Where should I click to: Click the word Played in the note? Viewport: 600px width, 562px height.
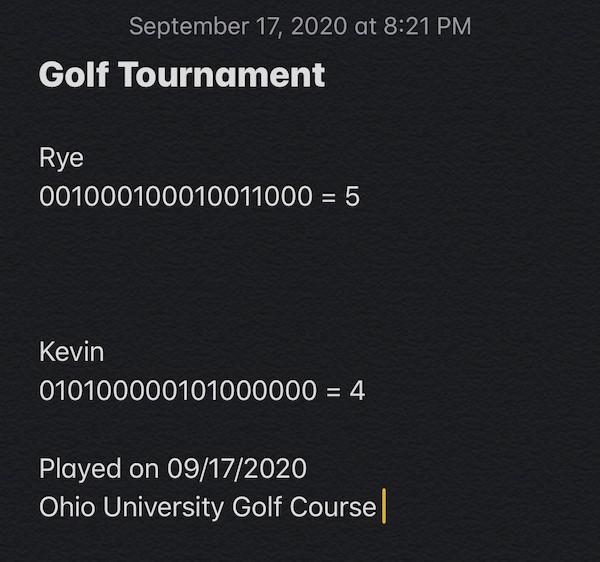pos(80,469)
